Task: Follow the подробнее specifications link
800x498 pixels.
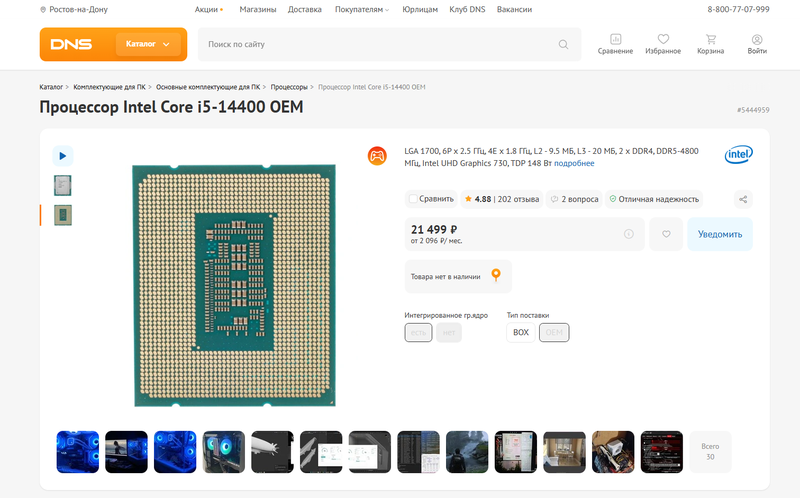Action: click(x=574, y=163)
